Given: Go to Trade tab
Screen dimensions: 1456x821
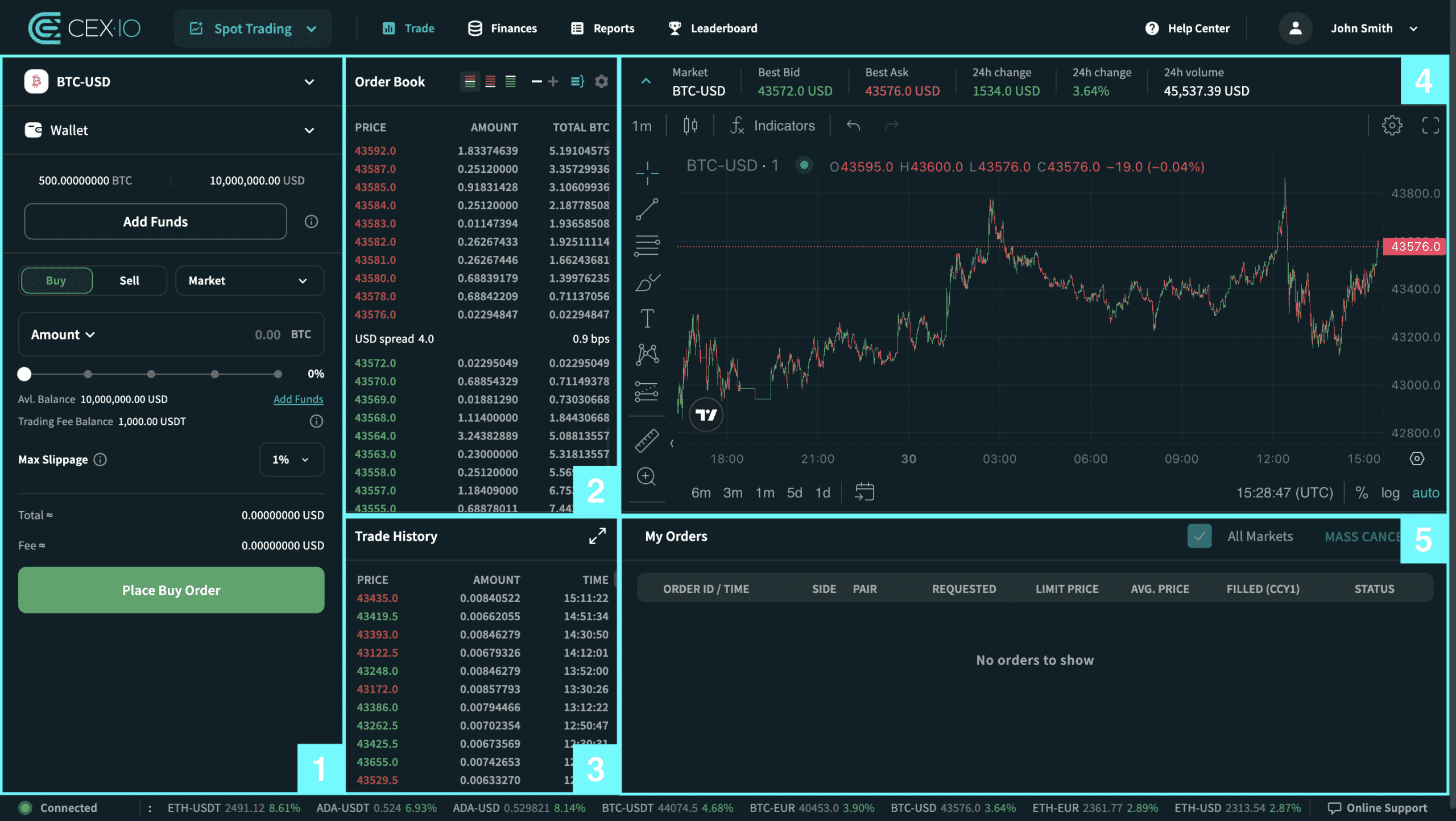Looking at the screenshot, I should (x=408, y=28).
